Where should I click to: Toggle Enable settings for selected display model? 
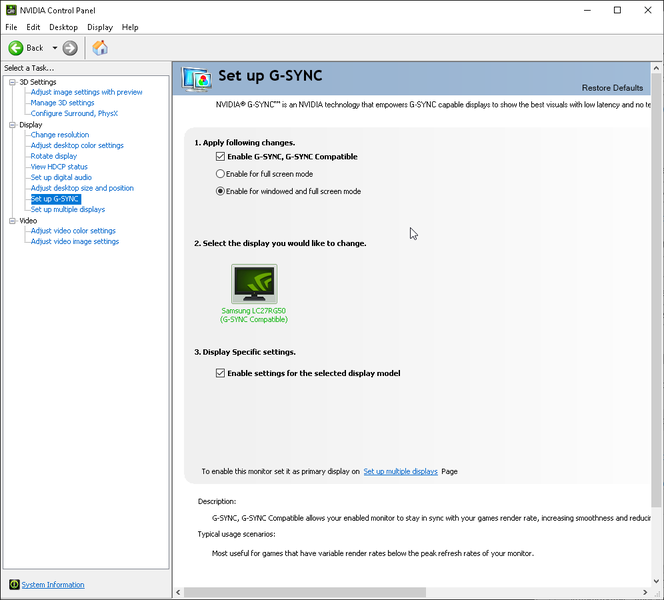[x=220, y=373]
